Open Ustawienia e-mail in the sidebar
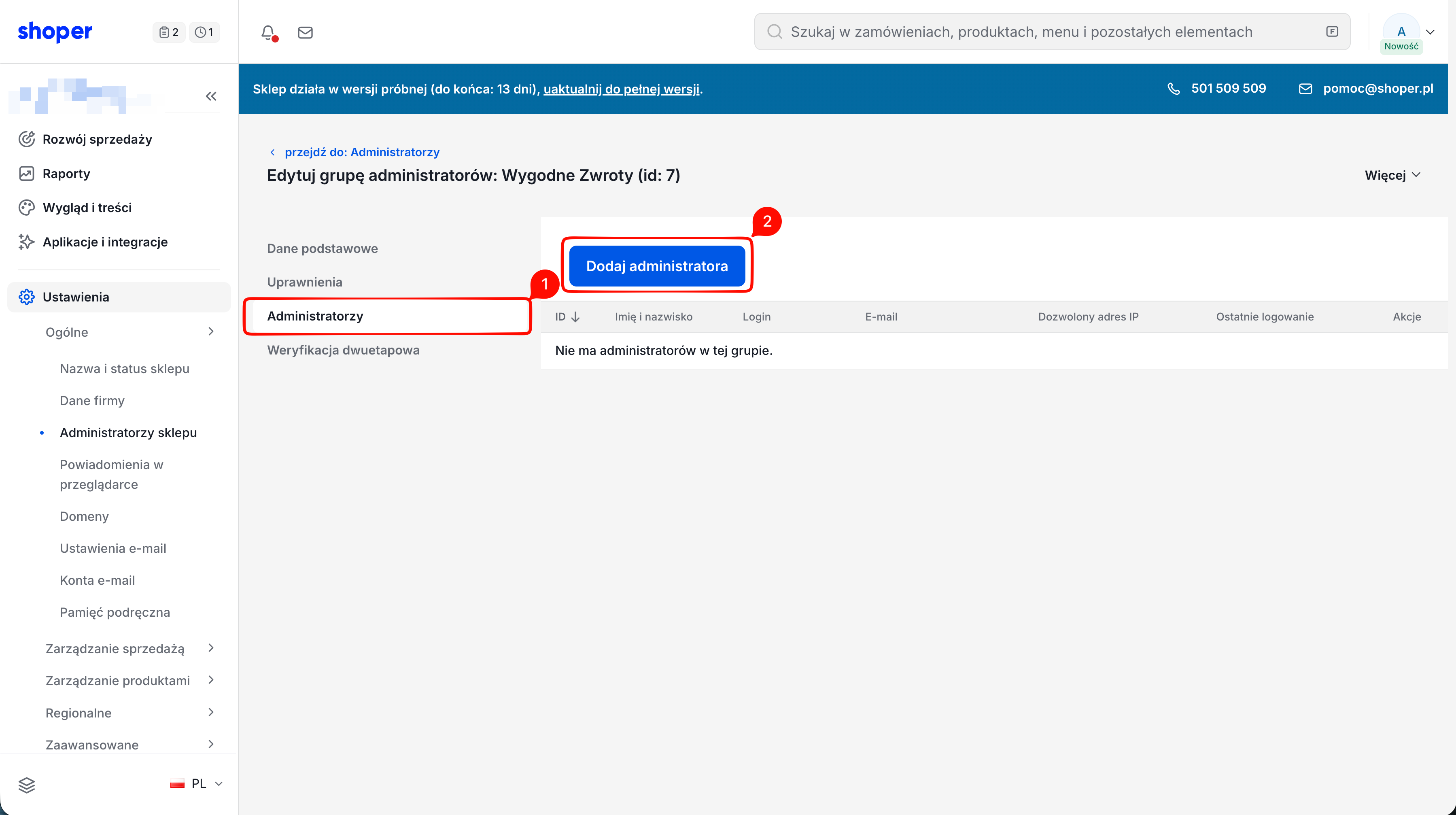 (x=113, y=548)
